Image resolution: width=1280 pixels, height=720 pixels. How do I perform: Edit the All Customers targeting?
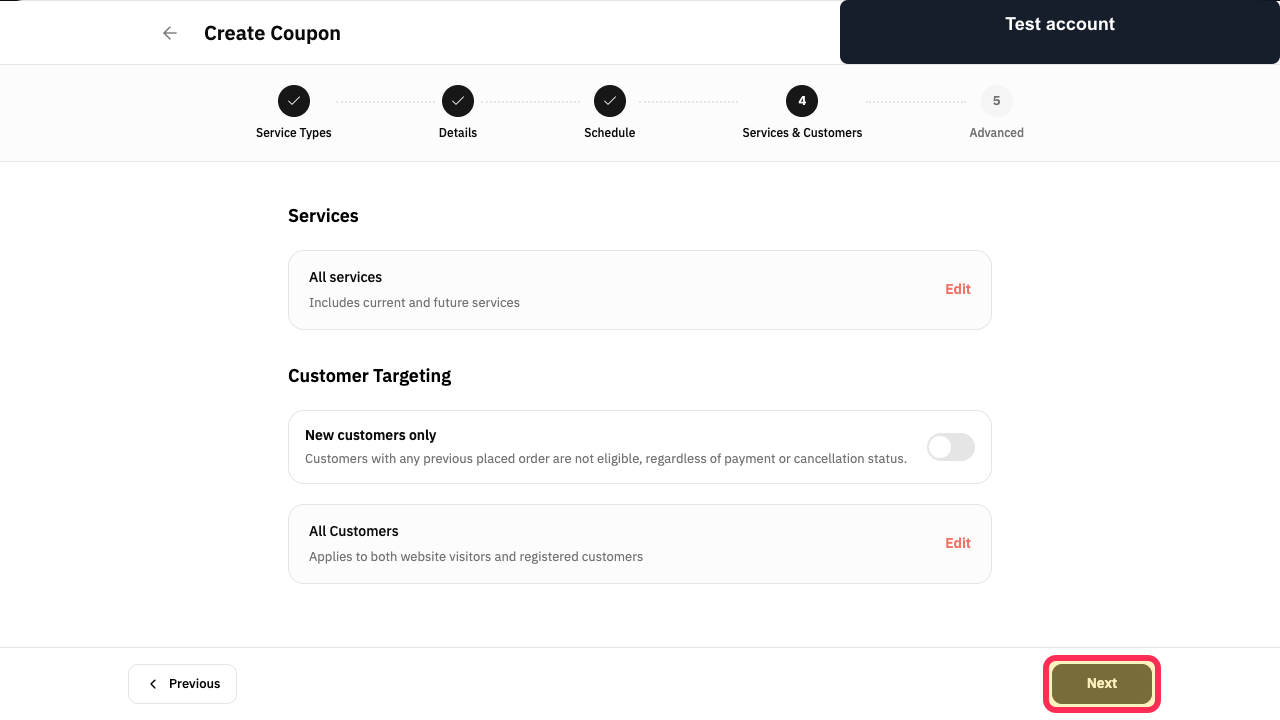pyautogui.click(x=958, y=543)
